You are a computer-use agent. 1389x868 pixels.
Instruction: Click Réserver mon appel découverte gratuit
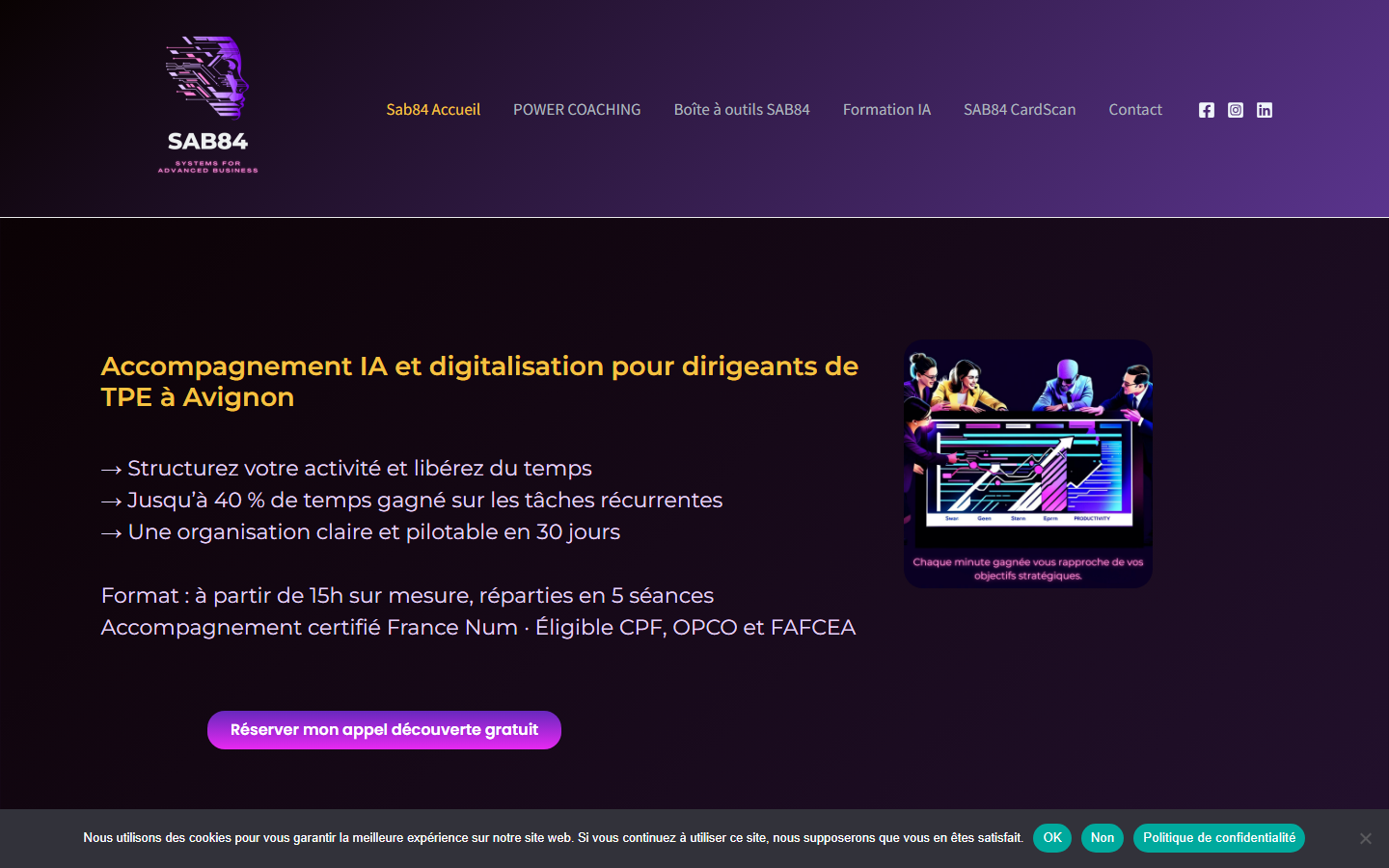click(384, 730)
